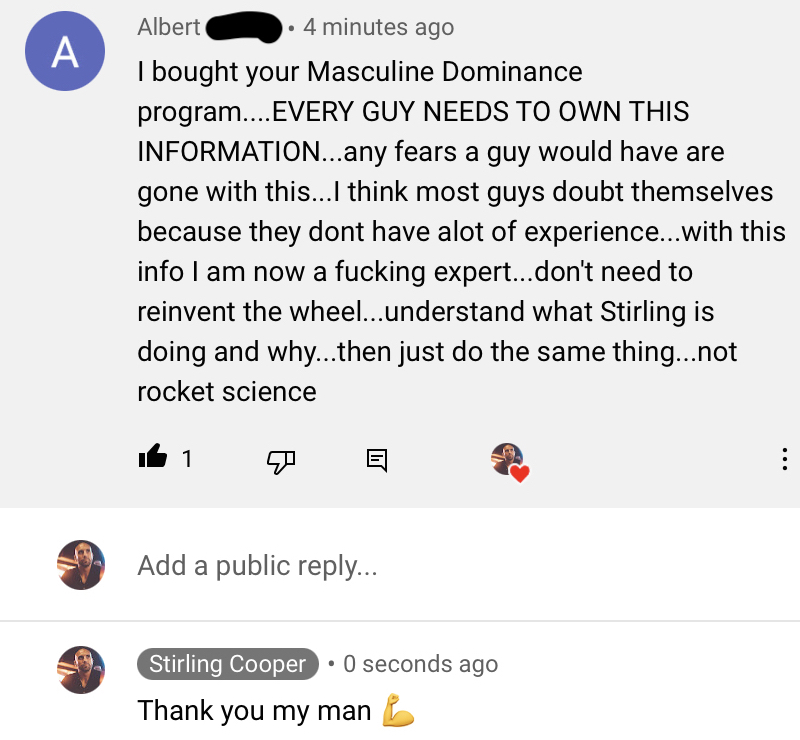Click the like count number '1'
The height and width of the screenshot is (740, 800).
(187, 459)
